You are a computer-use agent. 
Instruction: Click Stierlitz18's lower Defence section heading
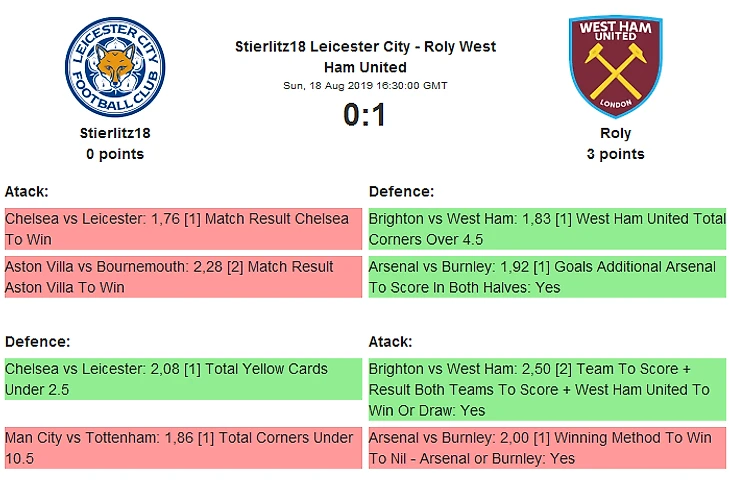37,341
